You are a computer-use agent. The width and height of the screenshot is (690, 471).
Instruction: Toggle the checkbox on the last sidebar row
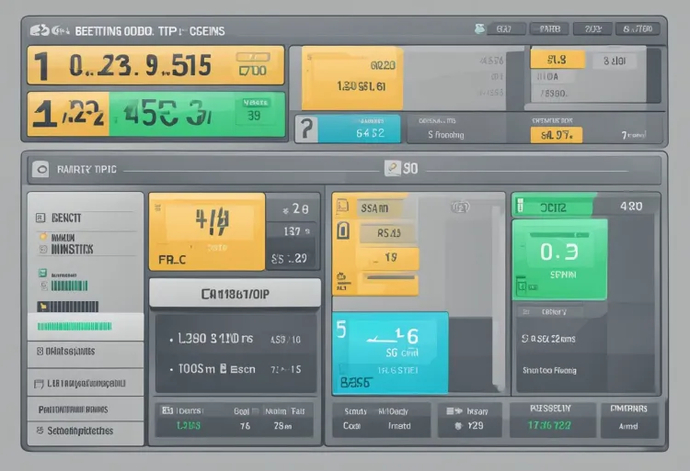[40, 431]
